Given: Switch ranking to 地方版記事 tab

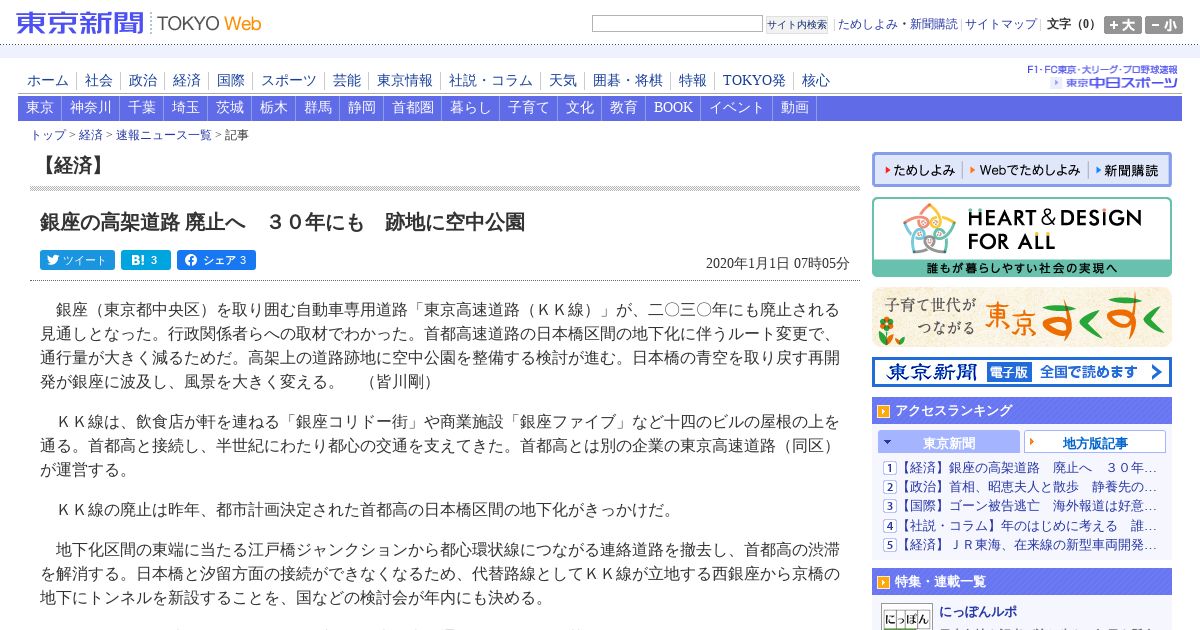Looking at the screenshot, I should pyautogui.click(x=1095, y=442).
